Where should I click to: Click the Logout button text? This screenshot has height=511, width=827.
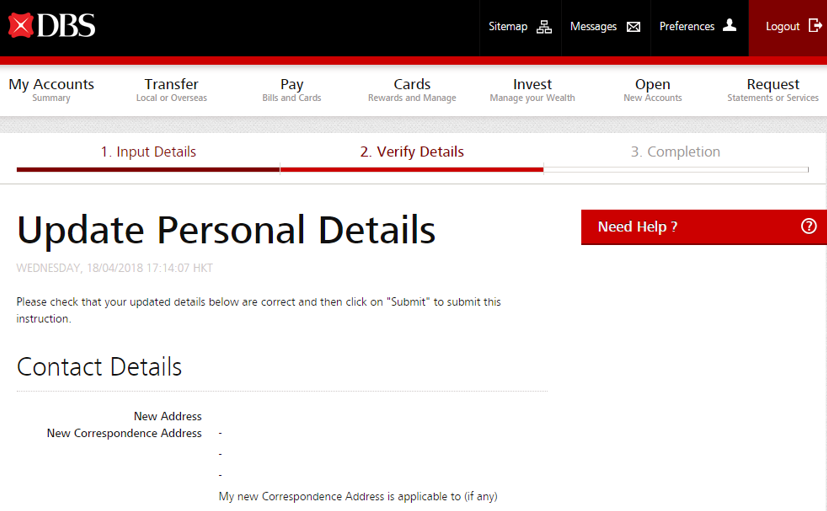(782, 27)
